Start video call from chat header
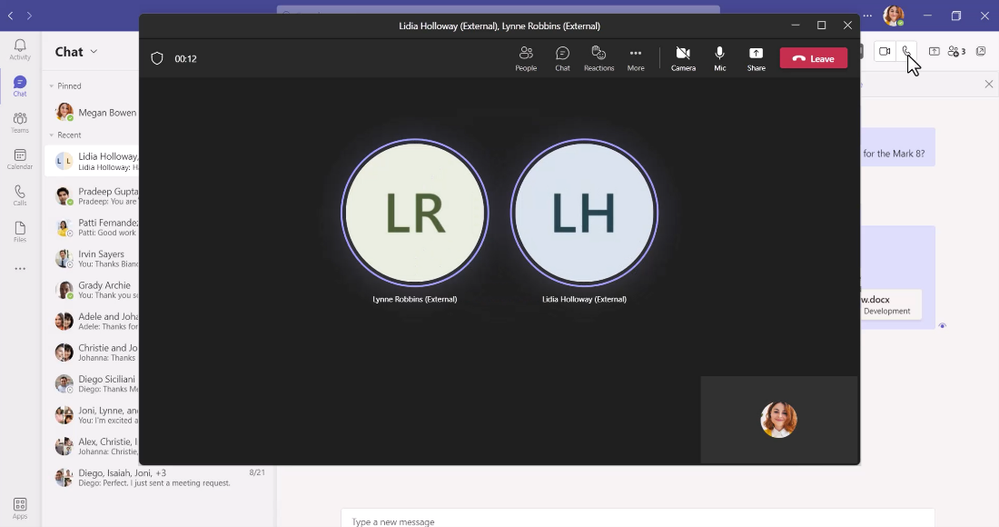The width and height of the screenshot is (999, 527). [884, 51]
